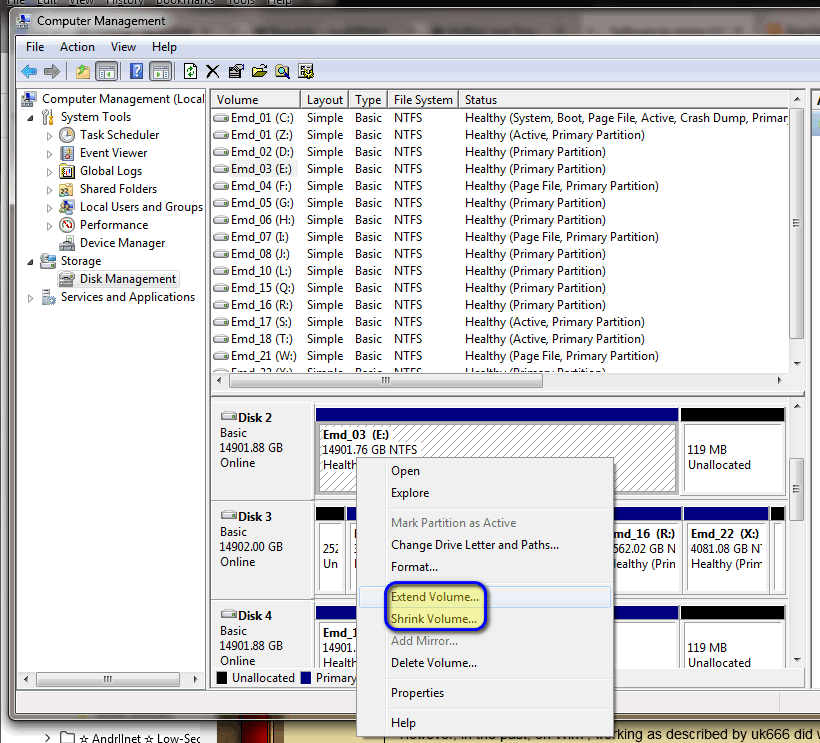Expand Services and Applications node
The height and width of the screenshot is (743, 820).
30,298
